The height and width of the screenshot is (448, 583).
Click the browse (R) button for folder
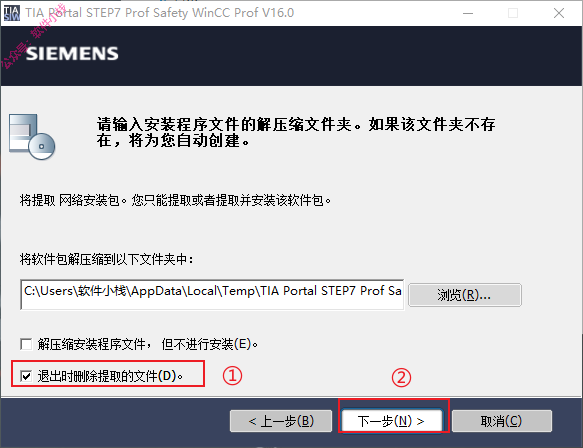pos(464,295)
